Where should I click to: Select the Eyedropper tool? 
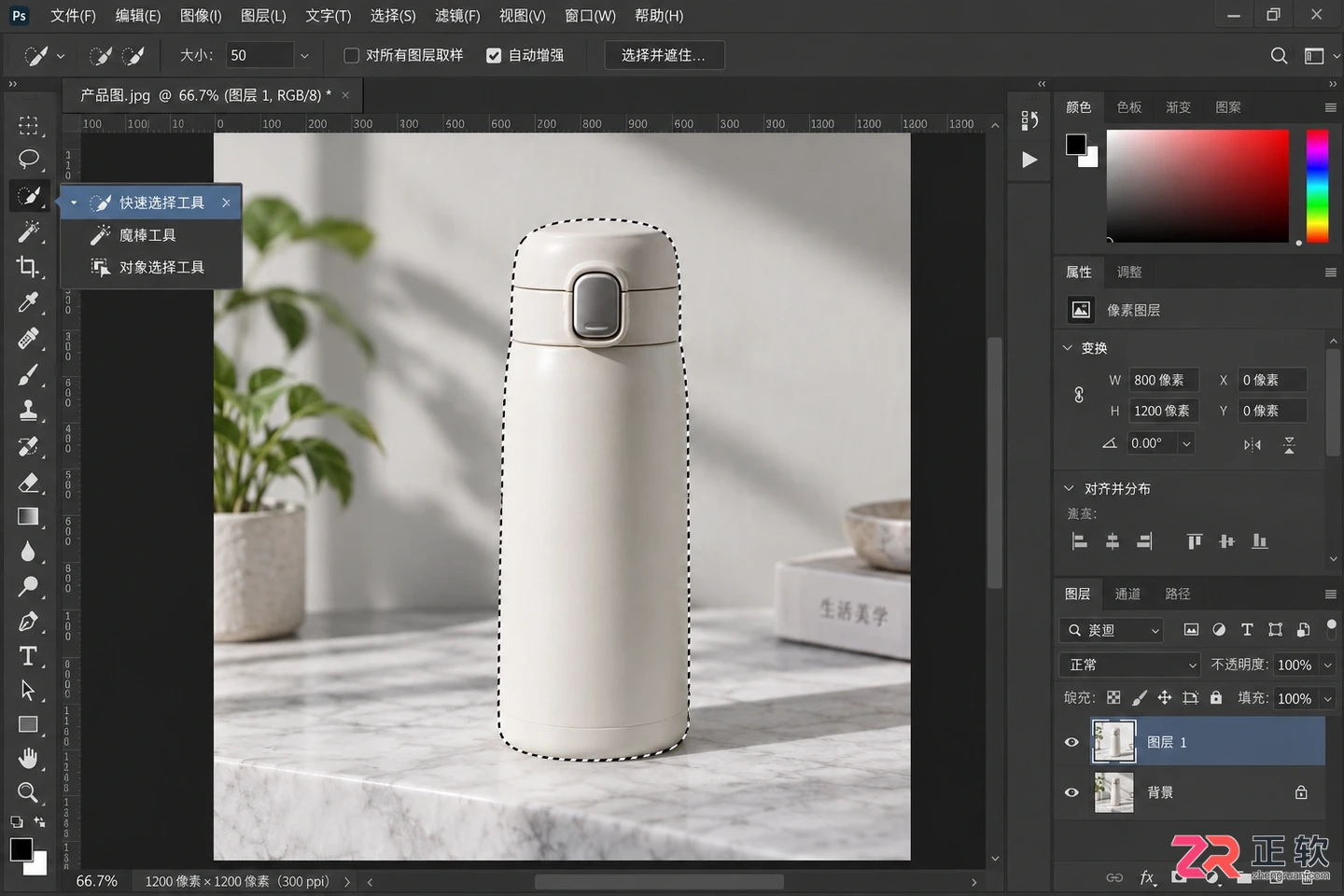tap(29, 302)
